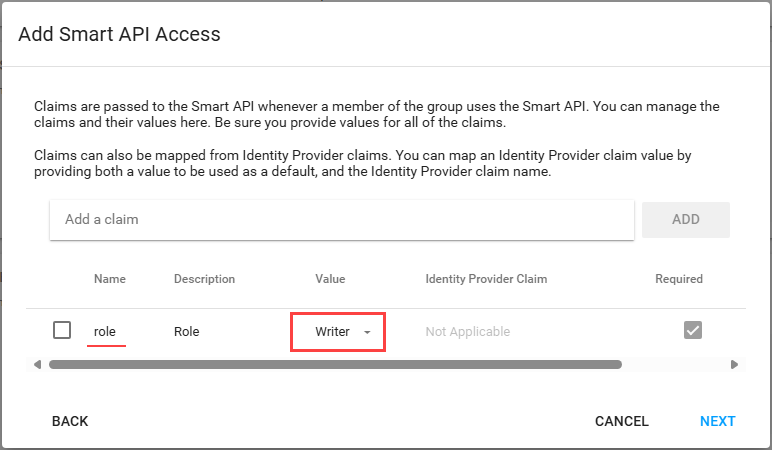The image size is (772, 450).
Task: Click the Name column header
Action: click(110, 279)
